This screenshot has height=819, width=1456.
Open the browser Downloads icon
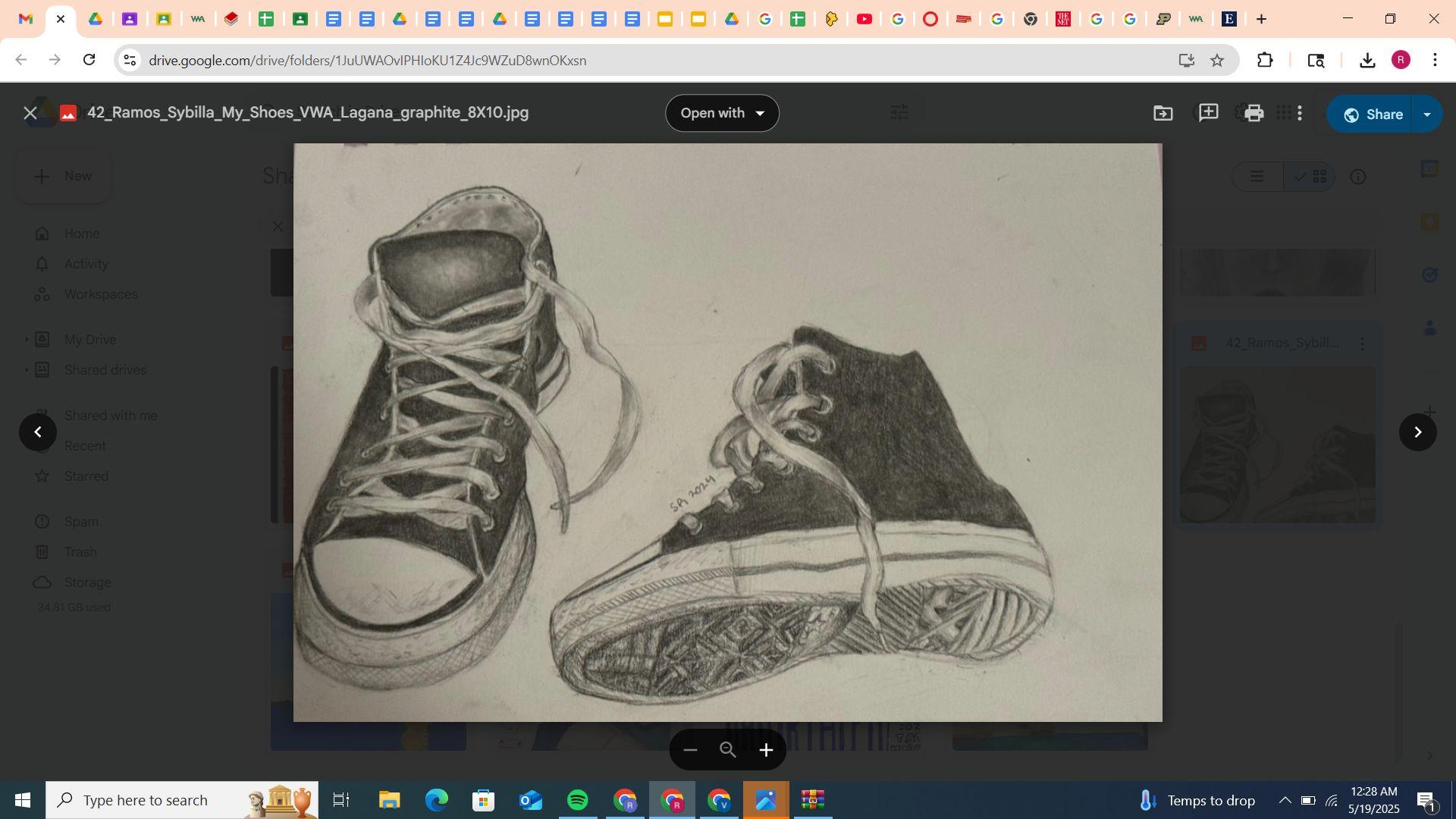coord(1367,61)
